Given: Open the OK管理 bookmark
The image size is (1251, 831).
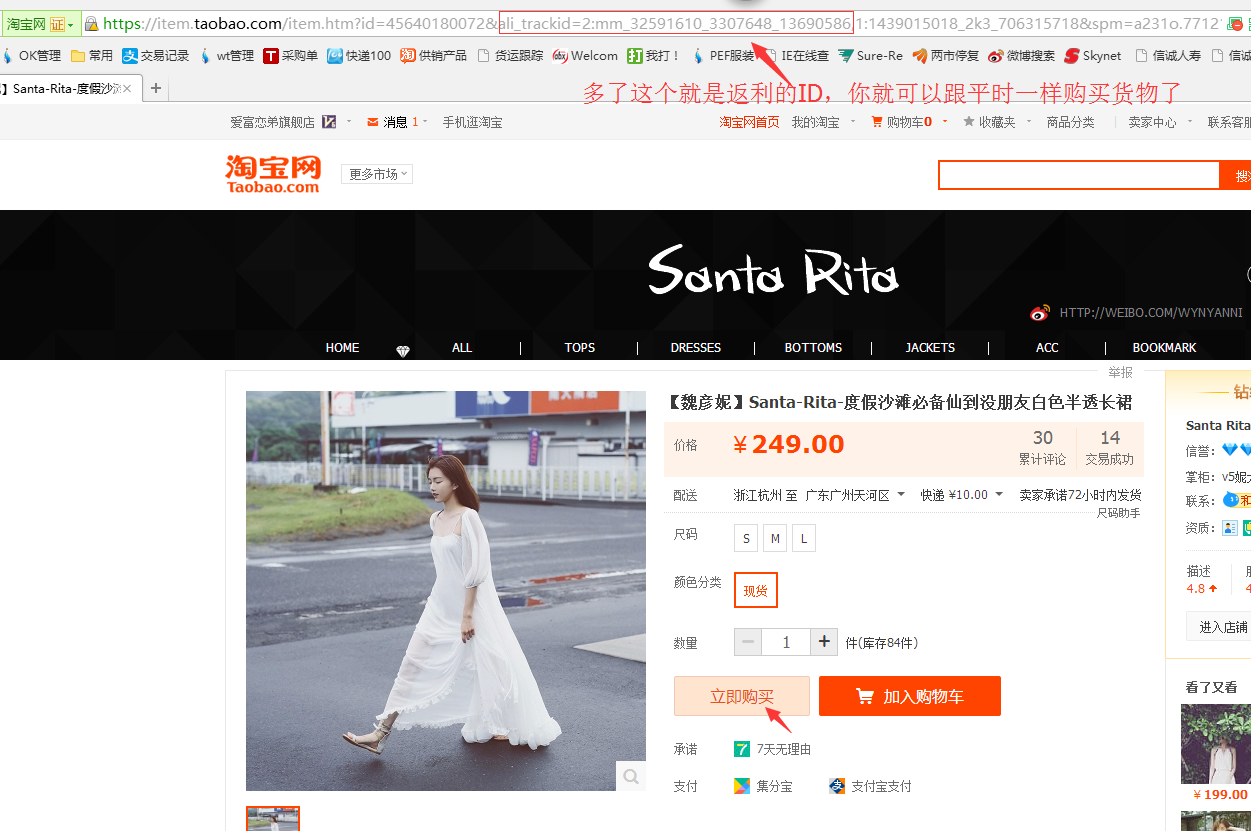Looking at the screenshot, I should click(32, 56).
